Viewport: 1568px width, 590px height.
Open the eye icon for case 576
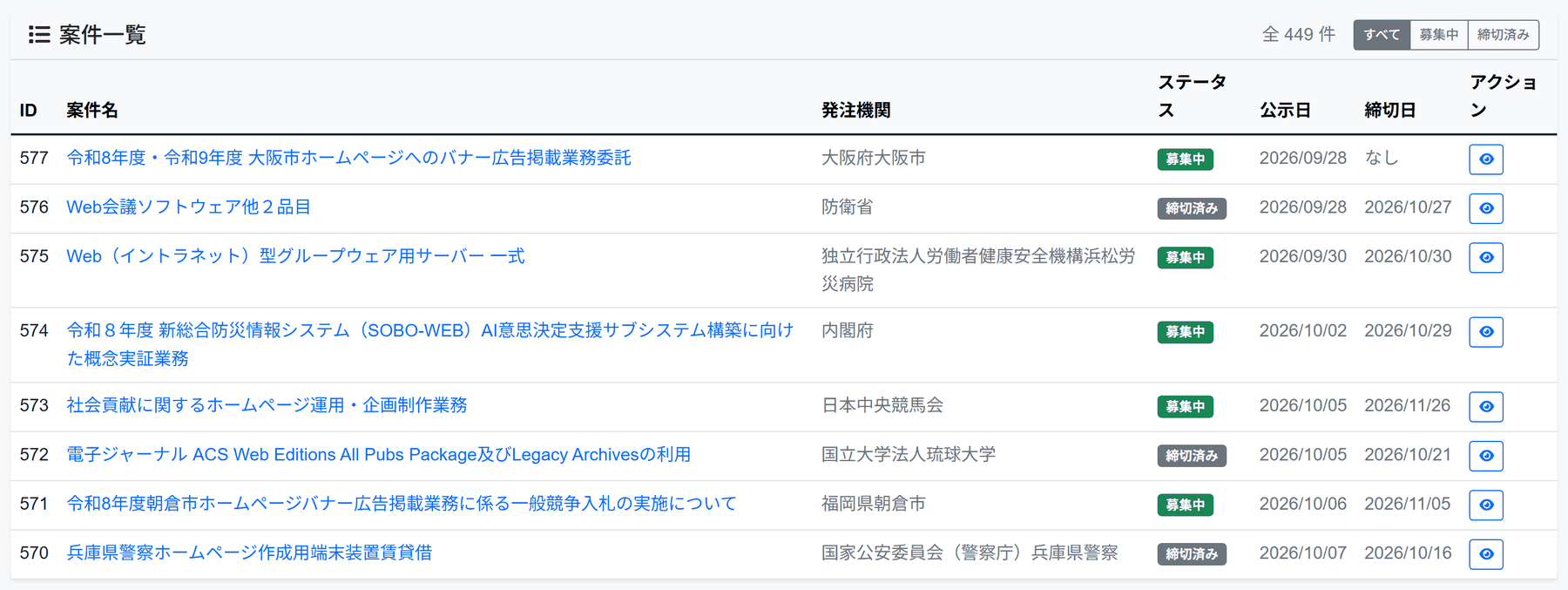click(1485, 208)
